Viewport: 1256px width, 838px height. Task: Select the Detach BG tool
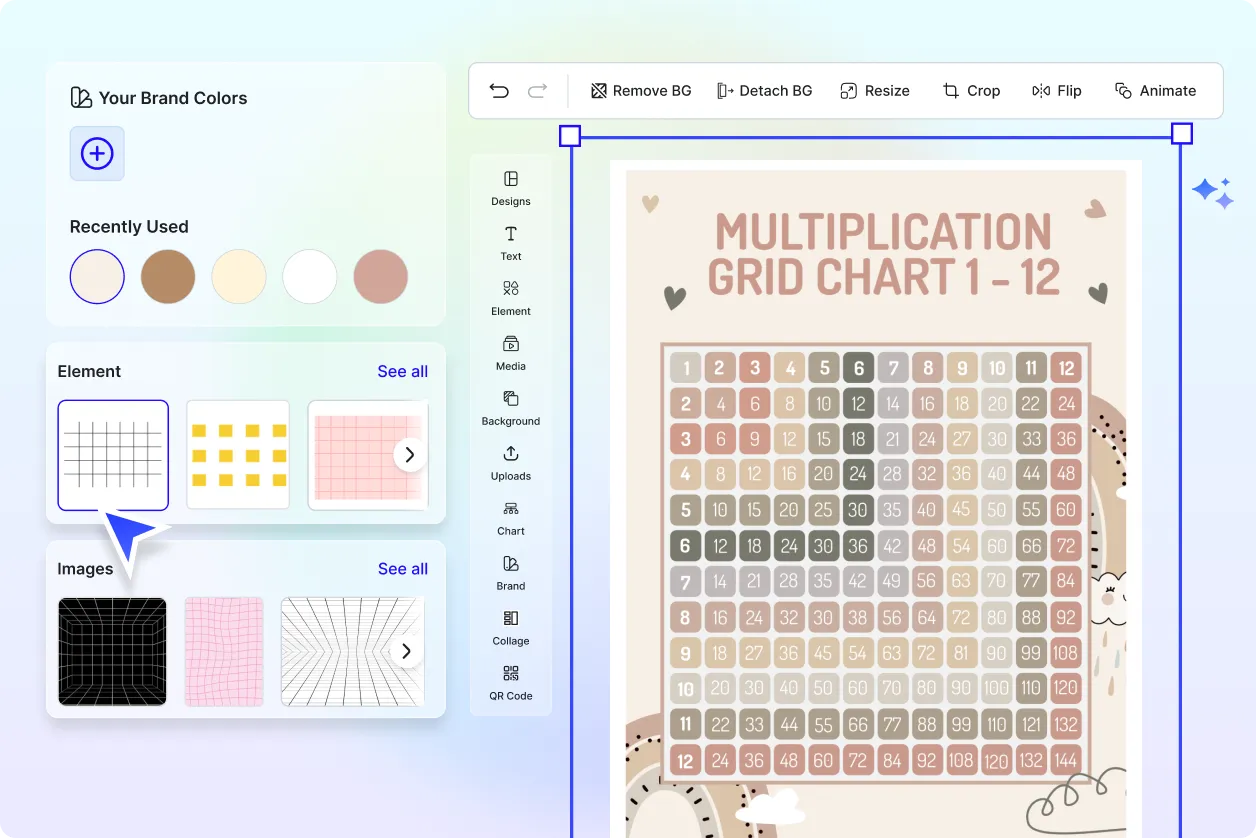[764, 91]
